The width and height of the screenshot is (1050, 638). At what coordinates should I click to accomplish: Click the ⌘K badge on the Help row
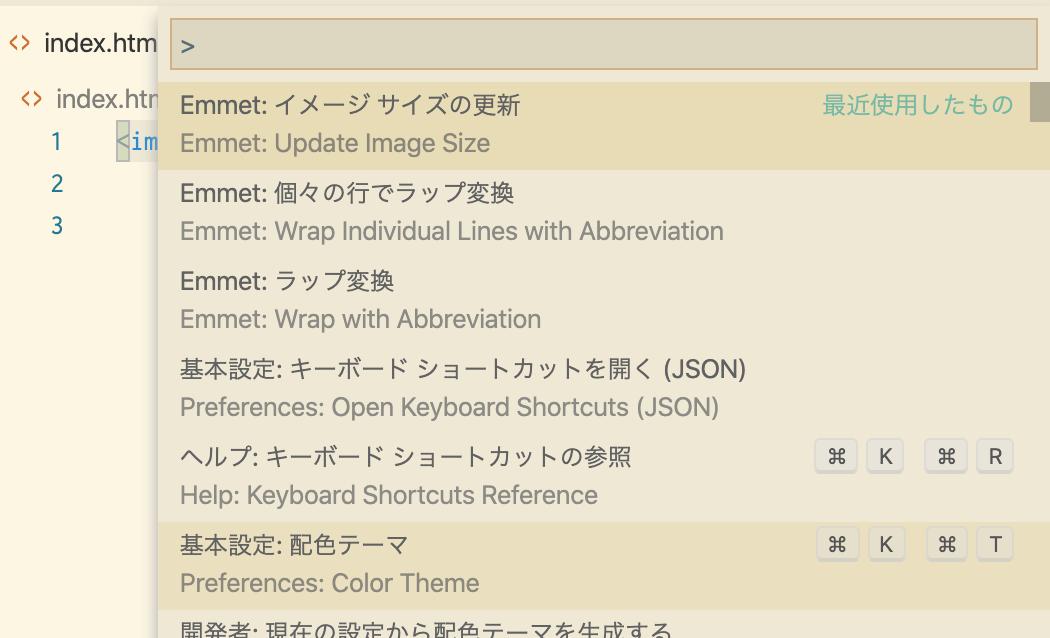885,456
